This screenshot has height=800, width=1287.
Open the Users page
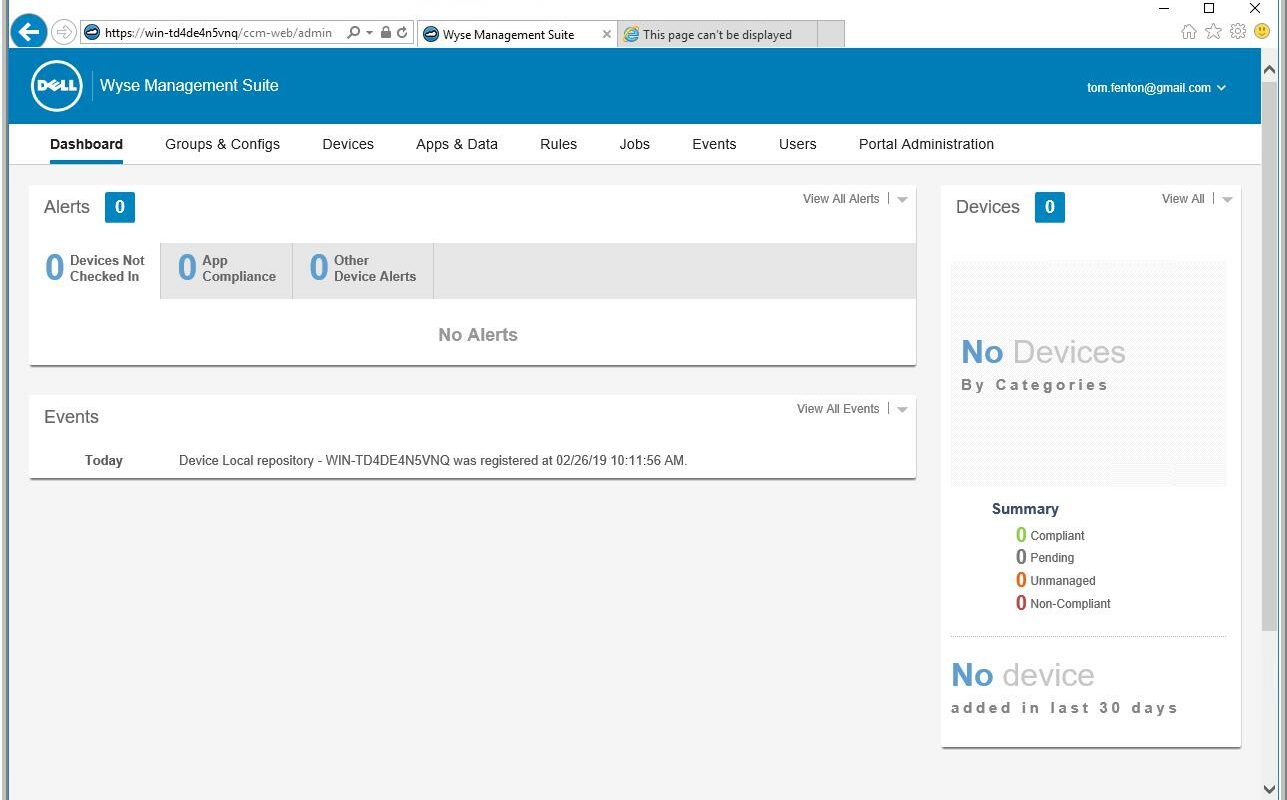[x=798, y=144]
